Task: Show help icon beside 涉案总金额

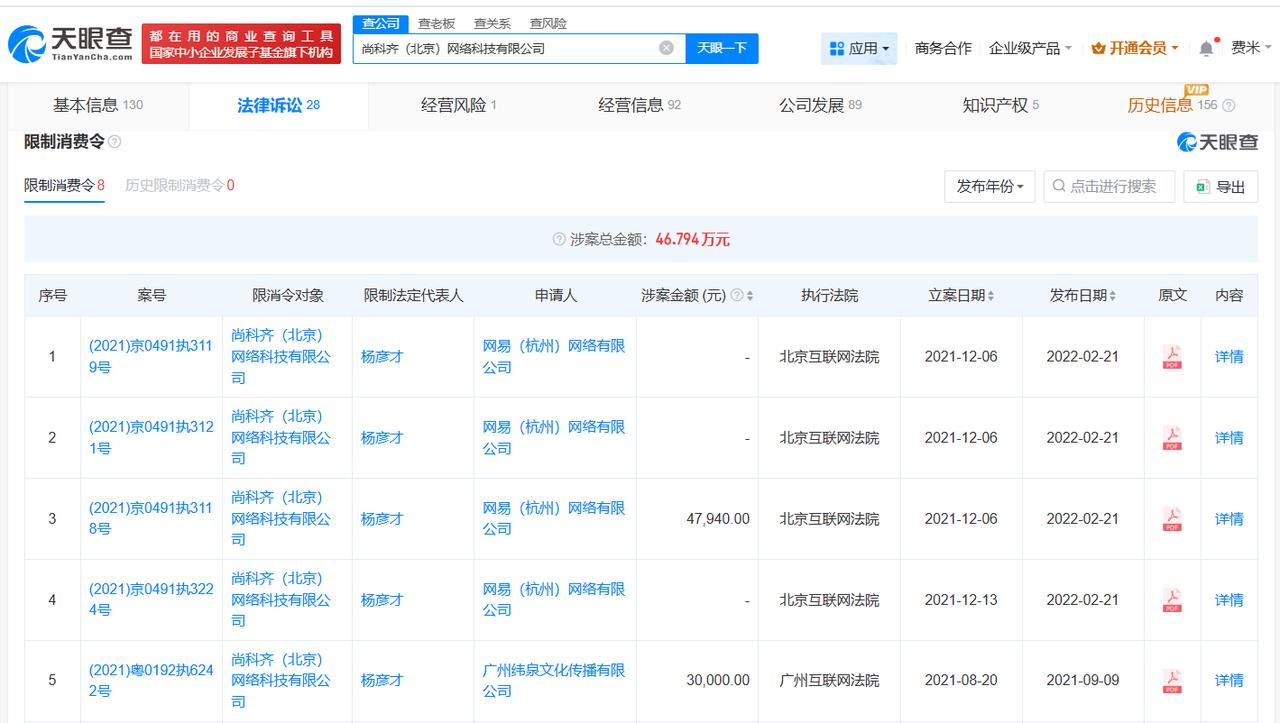Action: tap(559, 240)
